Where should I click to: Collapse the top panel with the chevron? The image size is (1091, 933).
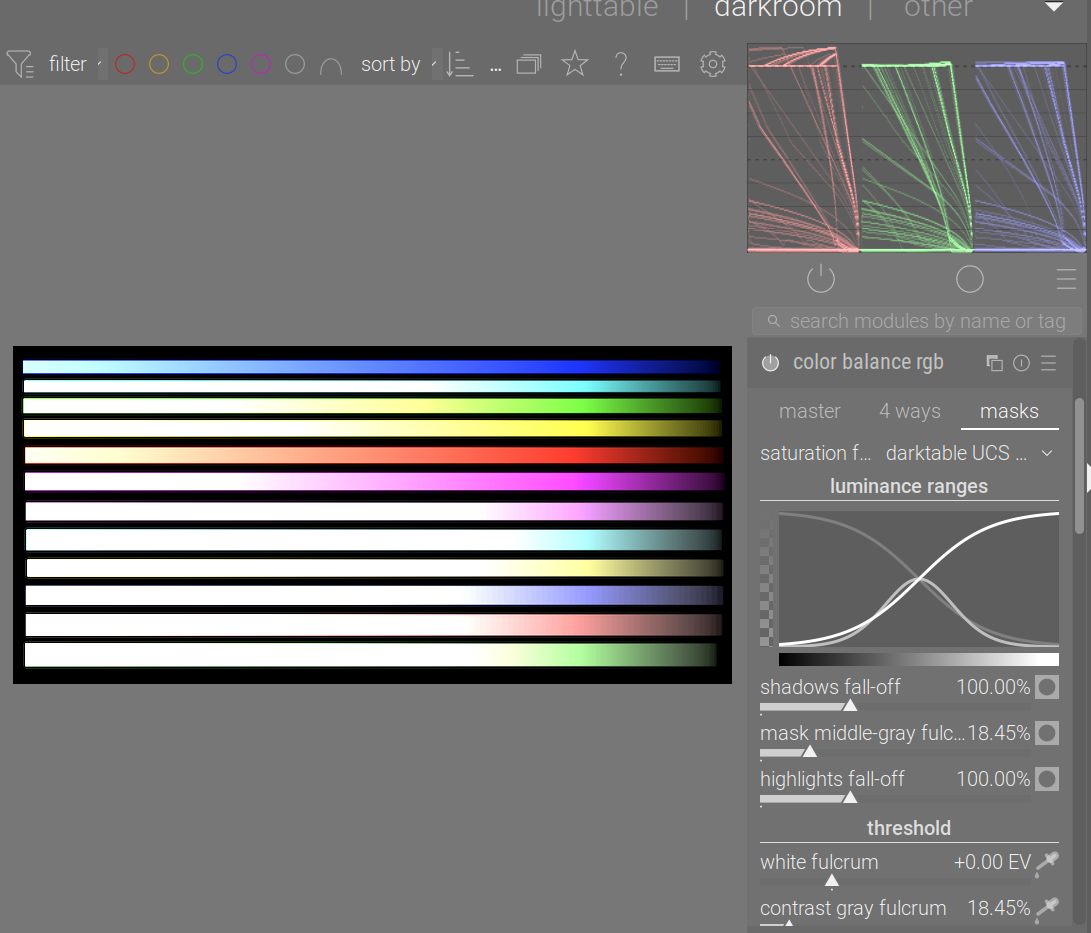pyautogui.click(x=1053, y=8)
